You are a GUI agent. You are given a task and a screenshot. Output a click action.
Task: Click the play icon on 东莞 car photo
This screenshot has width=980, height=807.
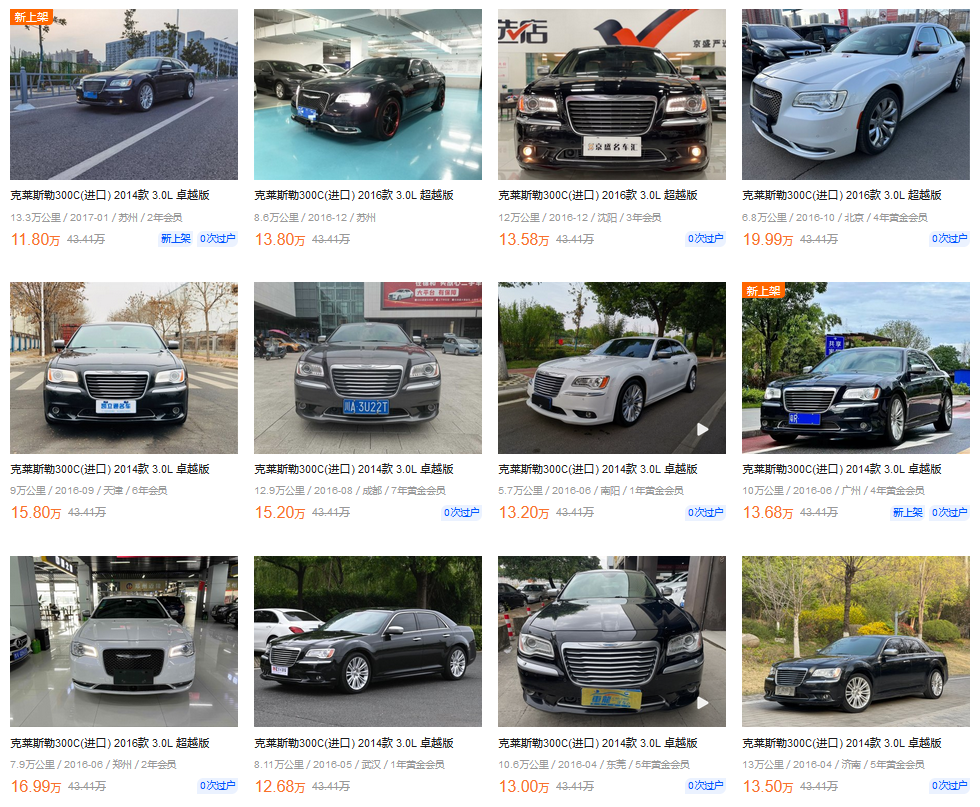pyautogui.click(x=702, y=703)
